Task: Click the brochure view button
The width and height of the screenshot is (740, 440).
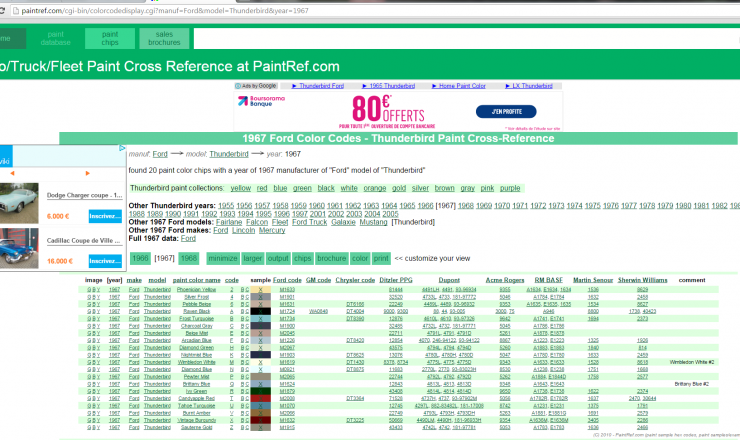Action: coord(331,258)
